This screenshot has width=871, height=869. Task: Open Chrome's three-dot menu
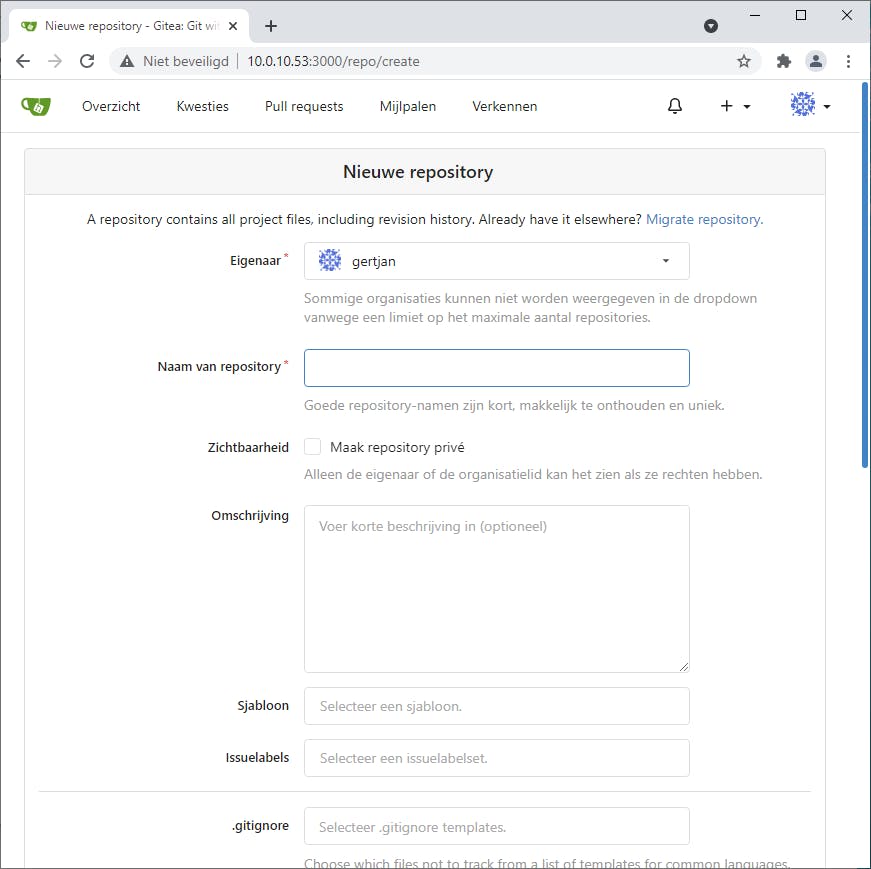[849, 61]
